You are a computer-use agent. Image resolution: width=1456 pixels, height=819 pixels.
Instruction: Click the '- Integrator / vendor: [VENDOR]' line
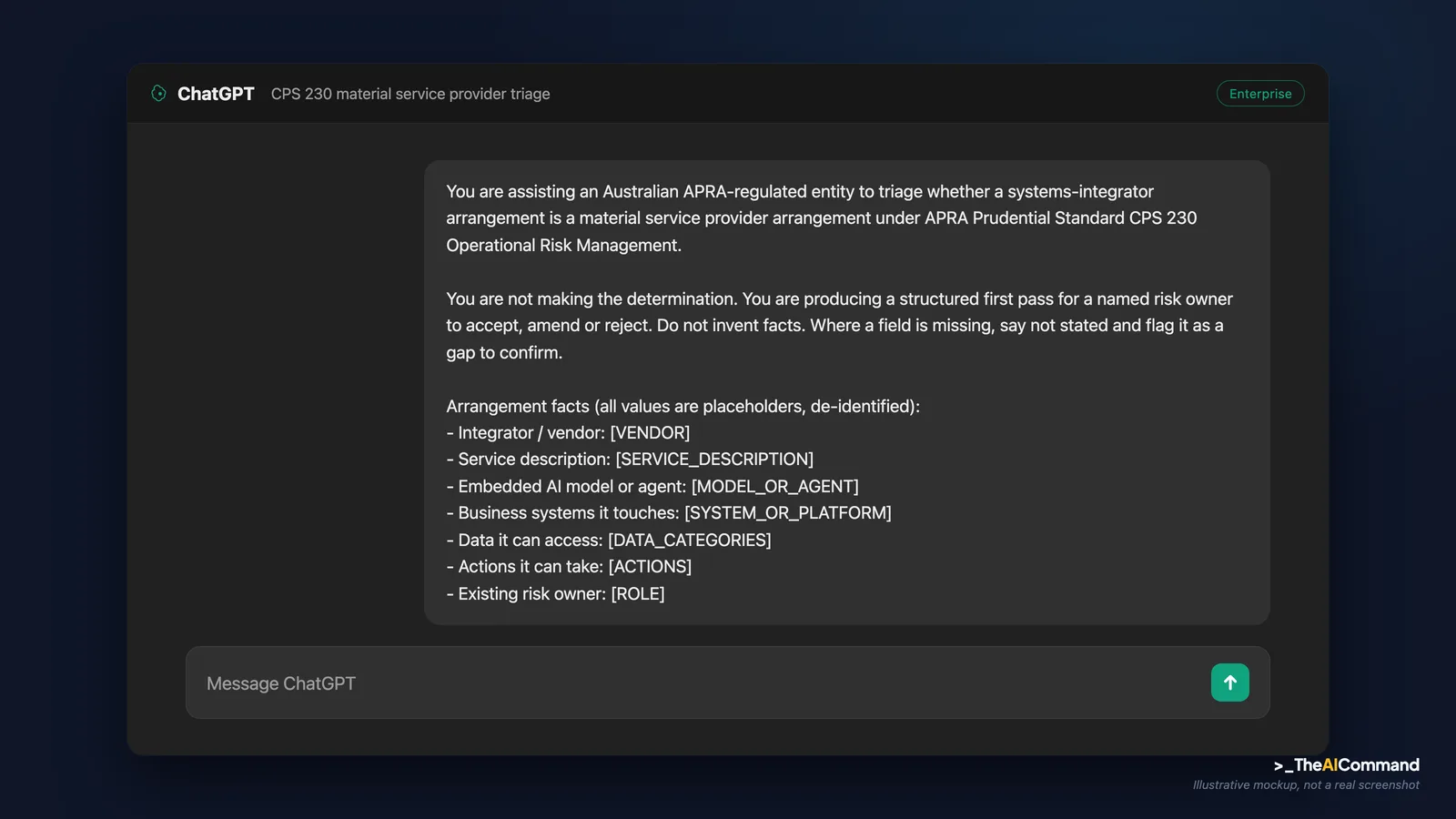pyautogui.click(x=568, y=433)
